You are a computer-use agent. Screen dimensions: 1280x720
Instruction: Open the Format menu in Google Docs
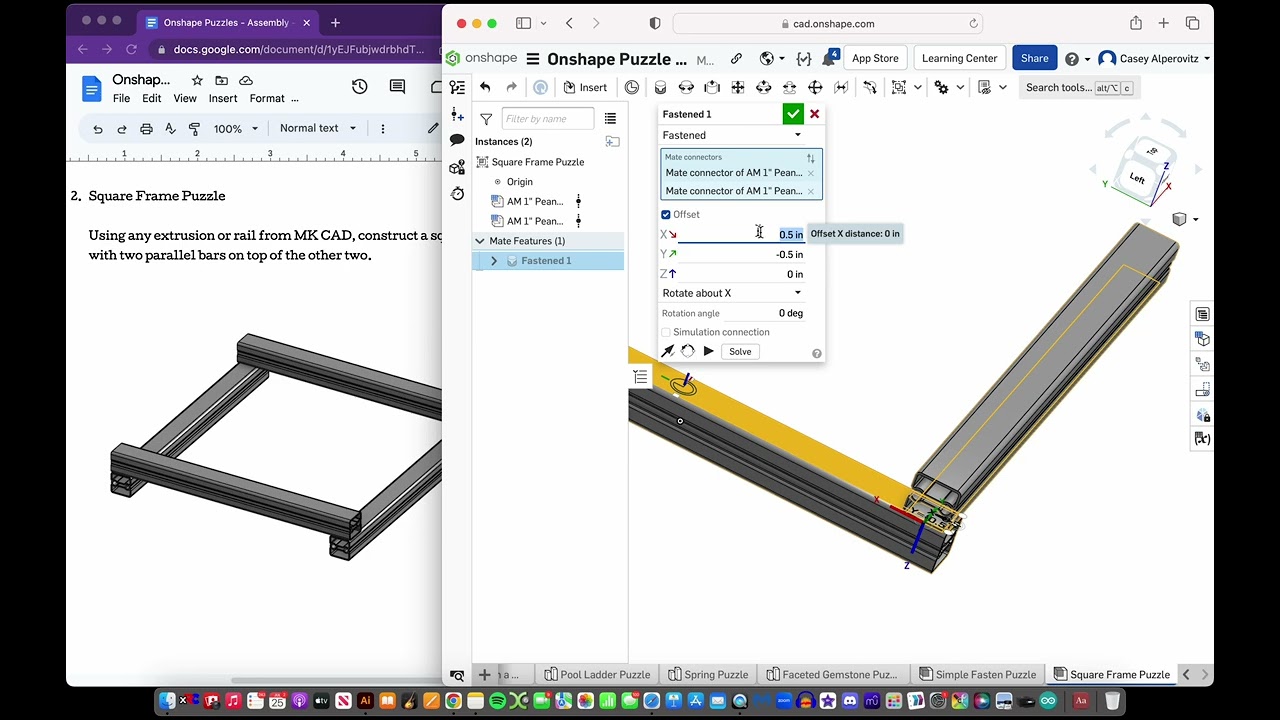pos(267,98)
